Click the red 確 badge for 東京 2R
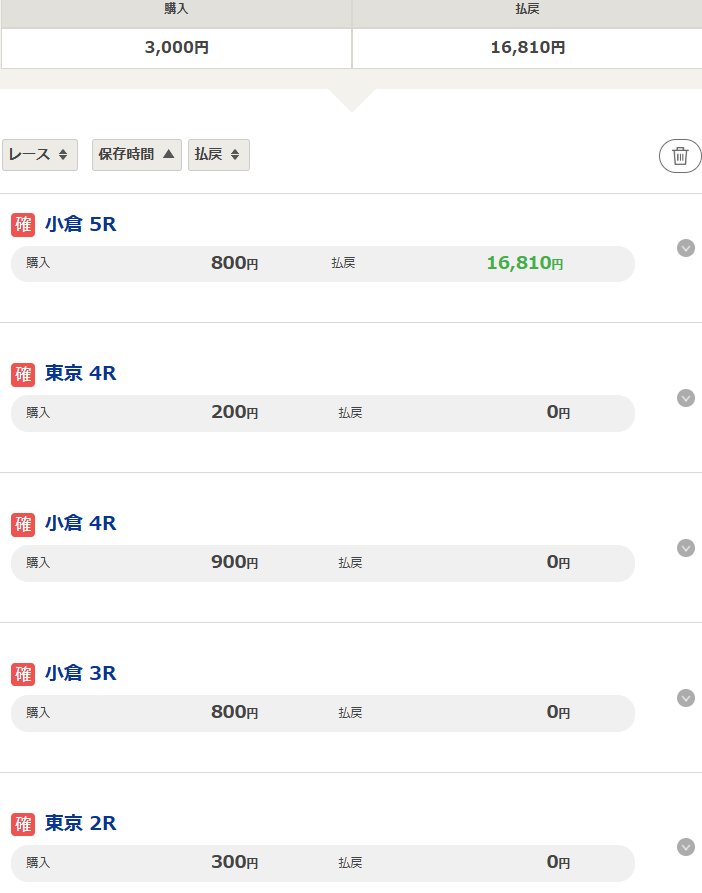Screen dimensions: 702x893 pyautogui.click(x=23, y=824)
